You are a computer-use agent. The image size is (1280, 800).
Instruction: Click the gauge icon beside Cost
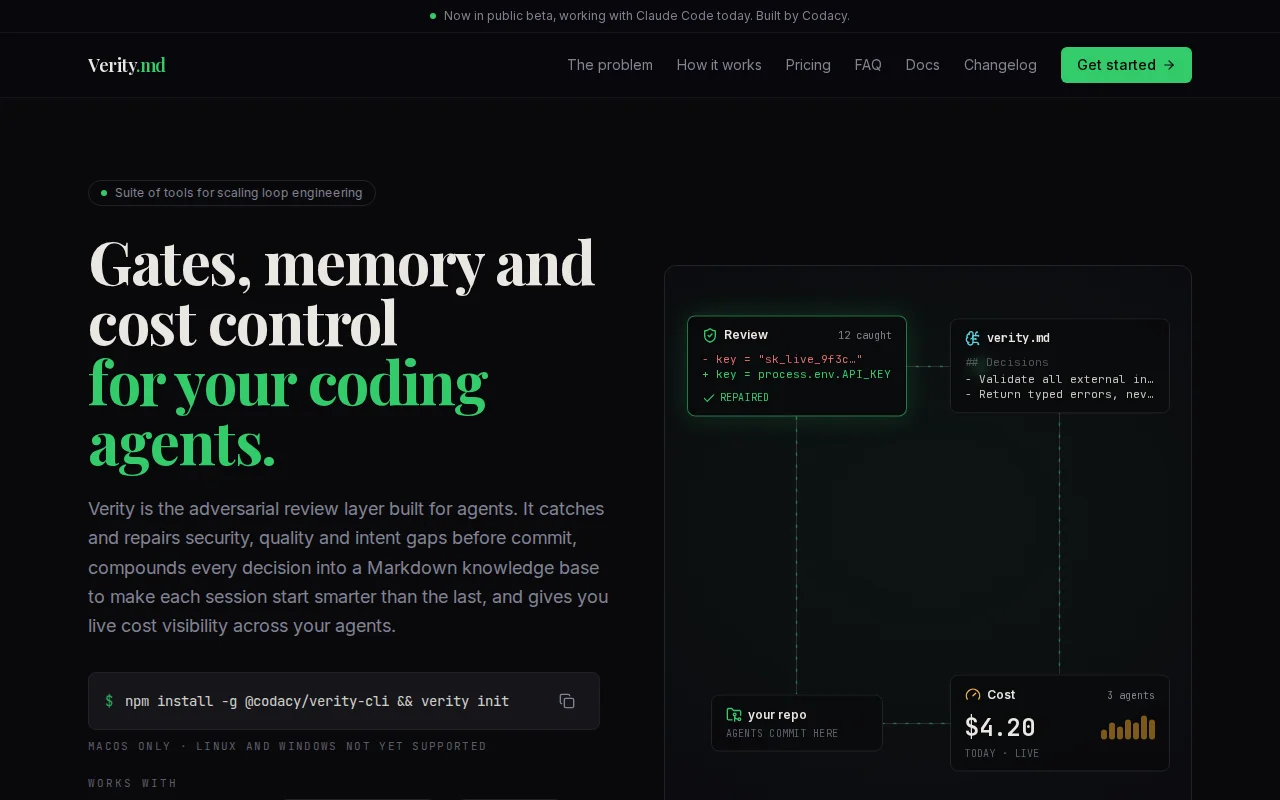point(973,695)
